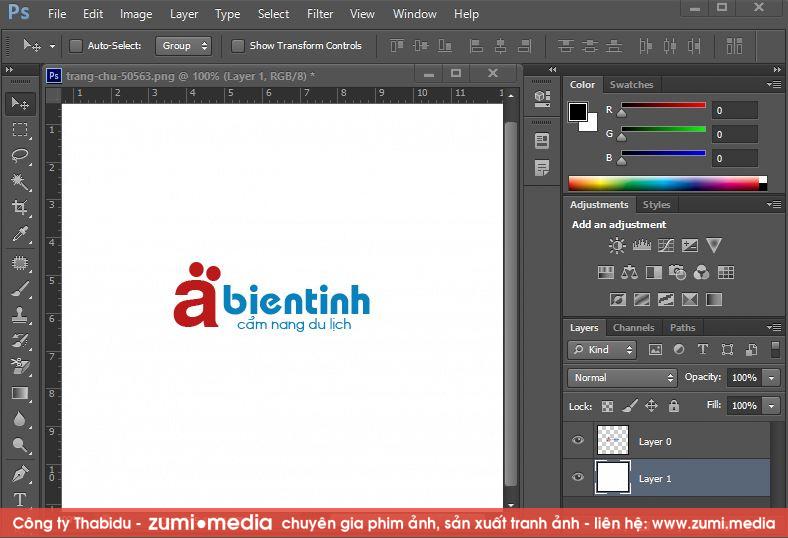Select the Layer 1 thumbnail
Screen dimensions: 788x538
[x=612, y=478]
